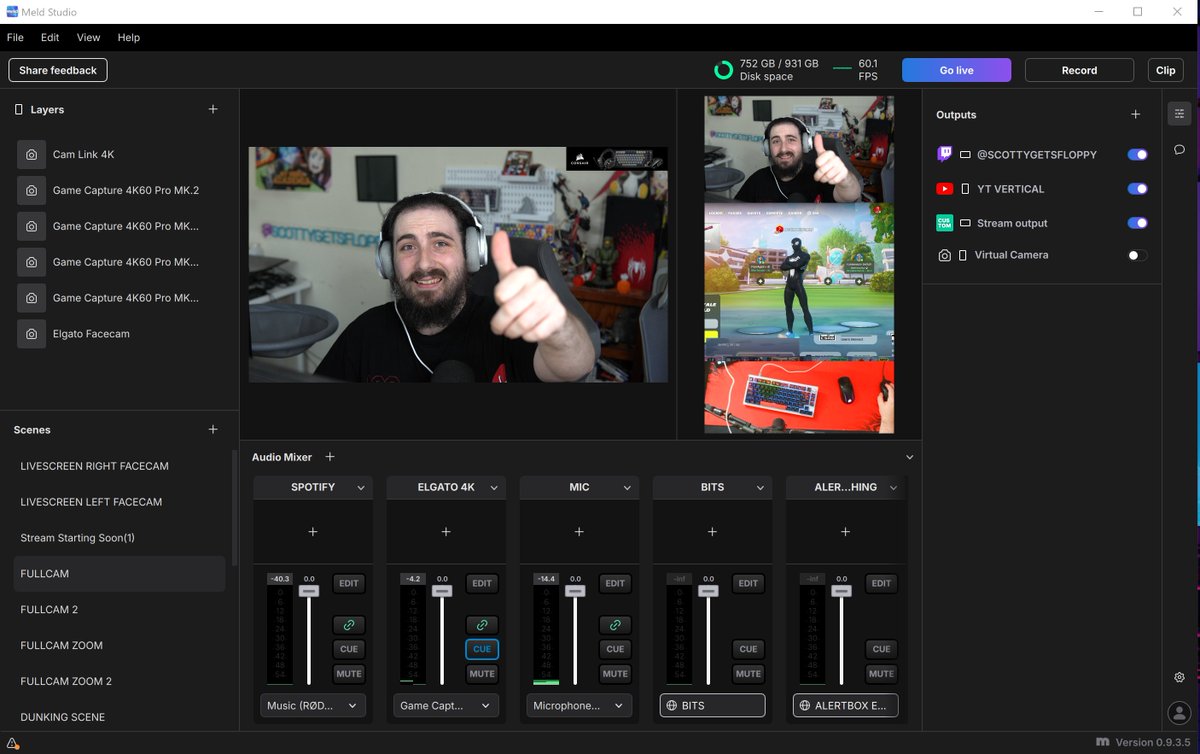Expand the MIC track header chevron
Screen dimensions: 1200x754
[x=627, y=487]
